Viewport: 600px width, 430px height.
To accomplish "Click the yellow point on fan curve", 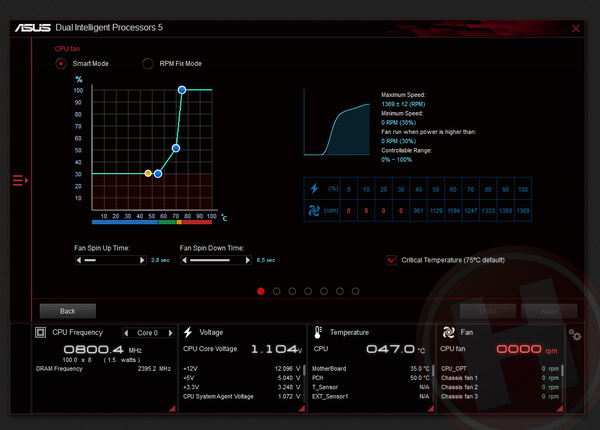I will pyautogui.click(x=148, y=173).
